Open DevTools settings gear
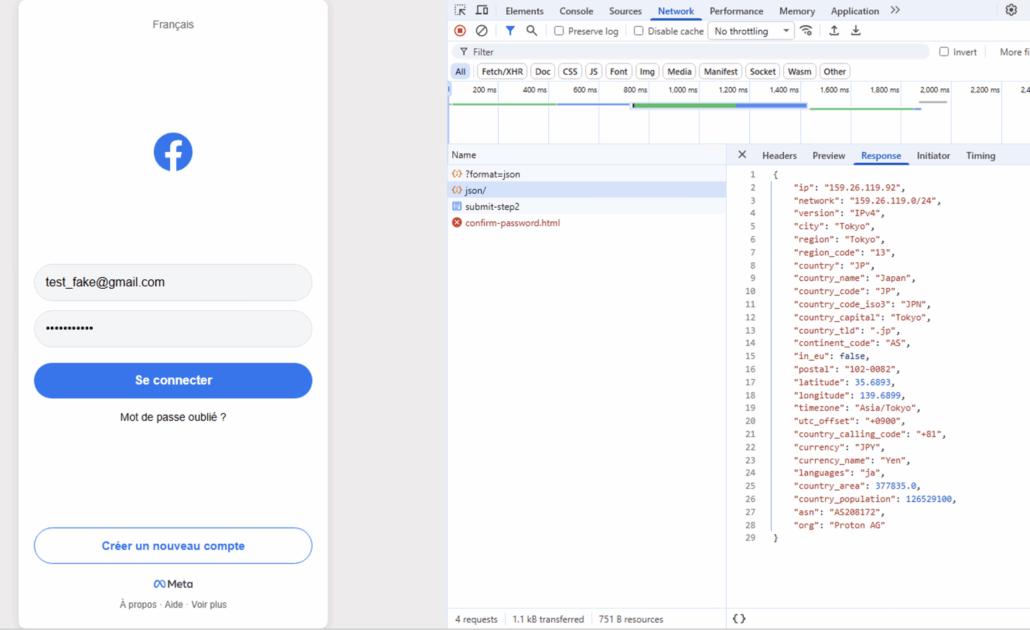Image resolution: width=1030 pixels, height=630 pixels. pos(1011,10)
